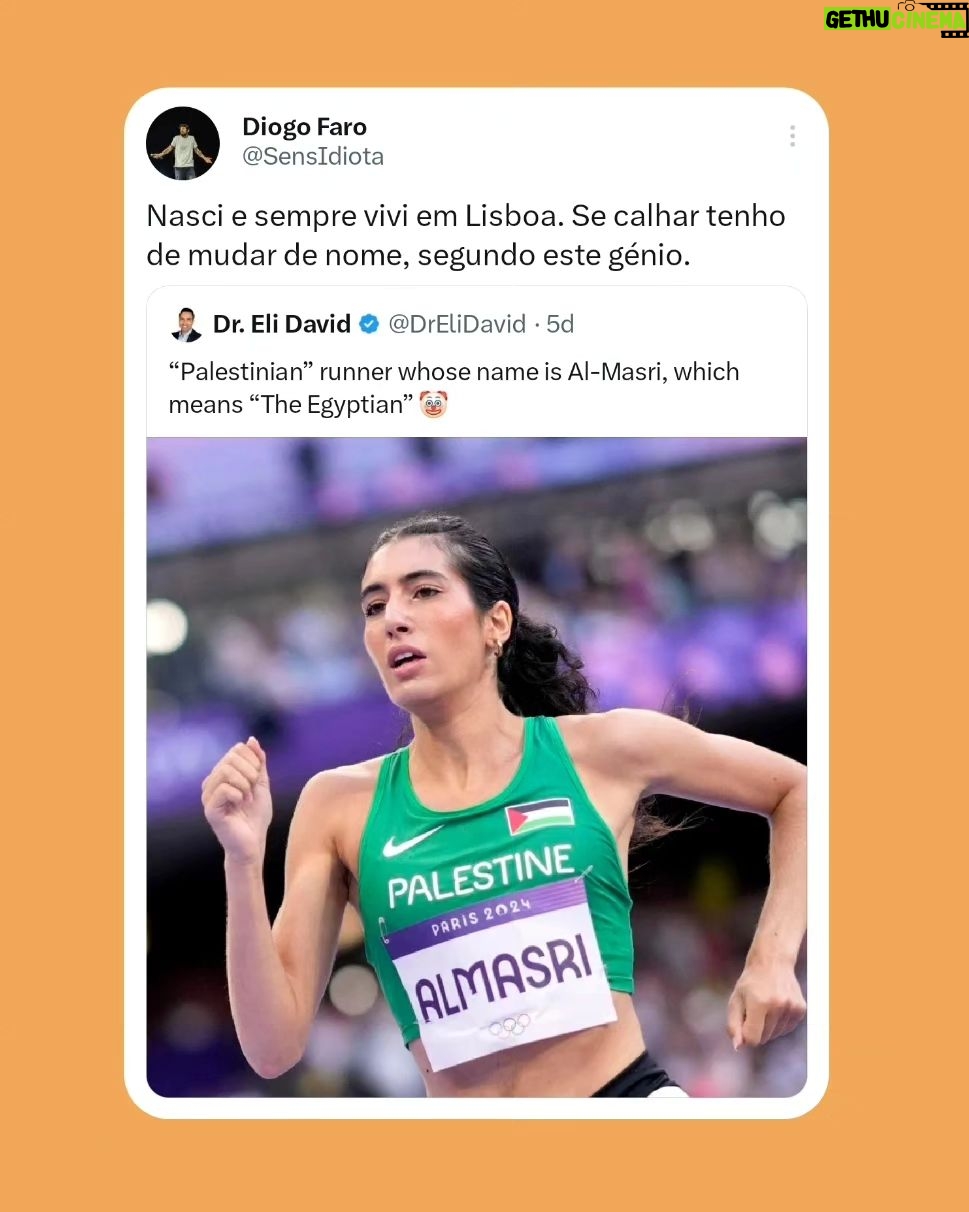969x1212 pixels.
Task: Click the PALESTINE lettering on the jersey
Action: coord(481,875)
